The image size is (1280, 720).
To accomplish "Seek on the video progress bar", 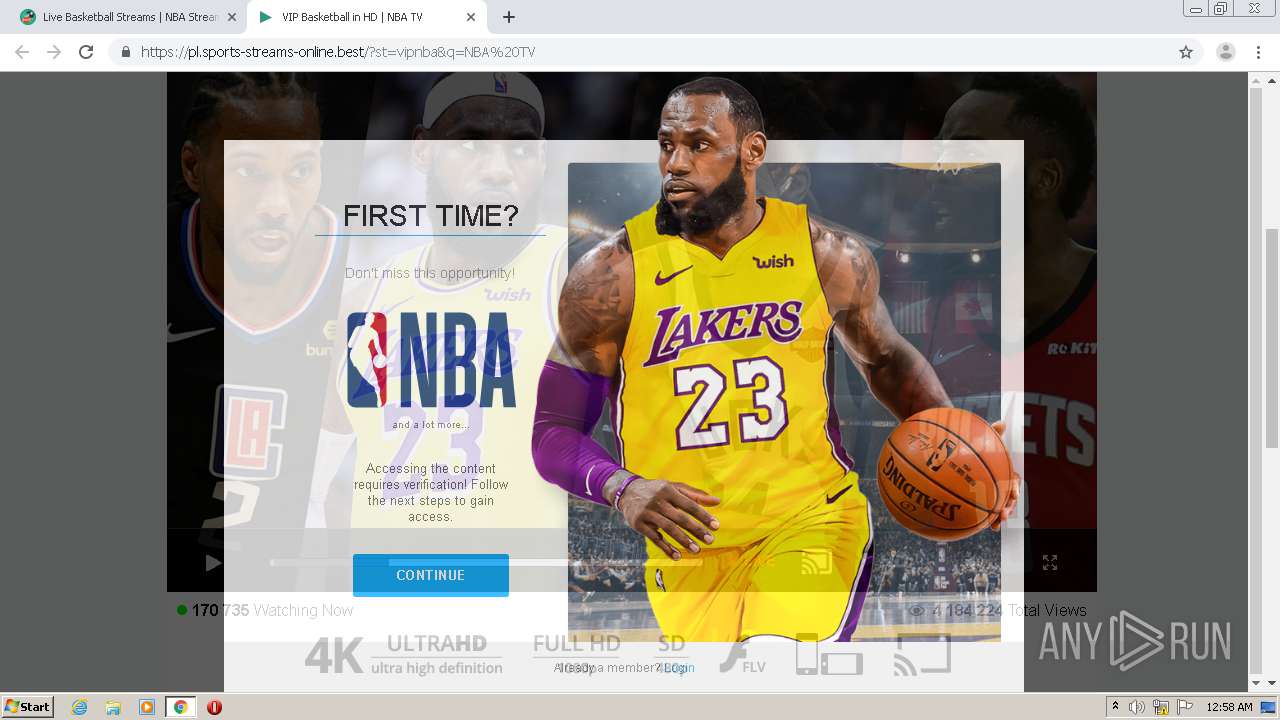I will [486, 563].
